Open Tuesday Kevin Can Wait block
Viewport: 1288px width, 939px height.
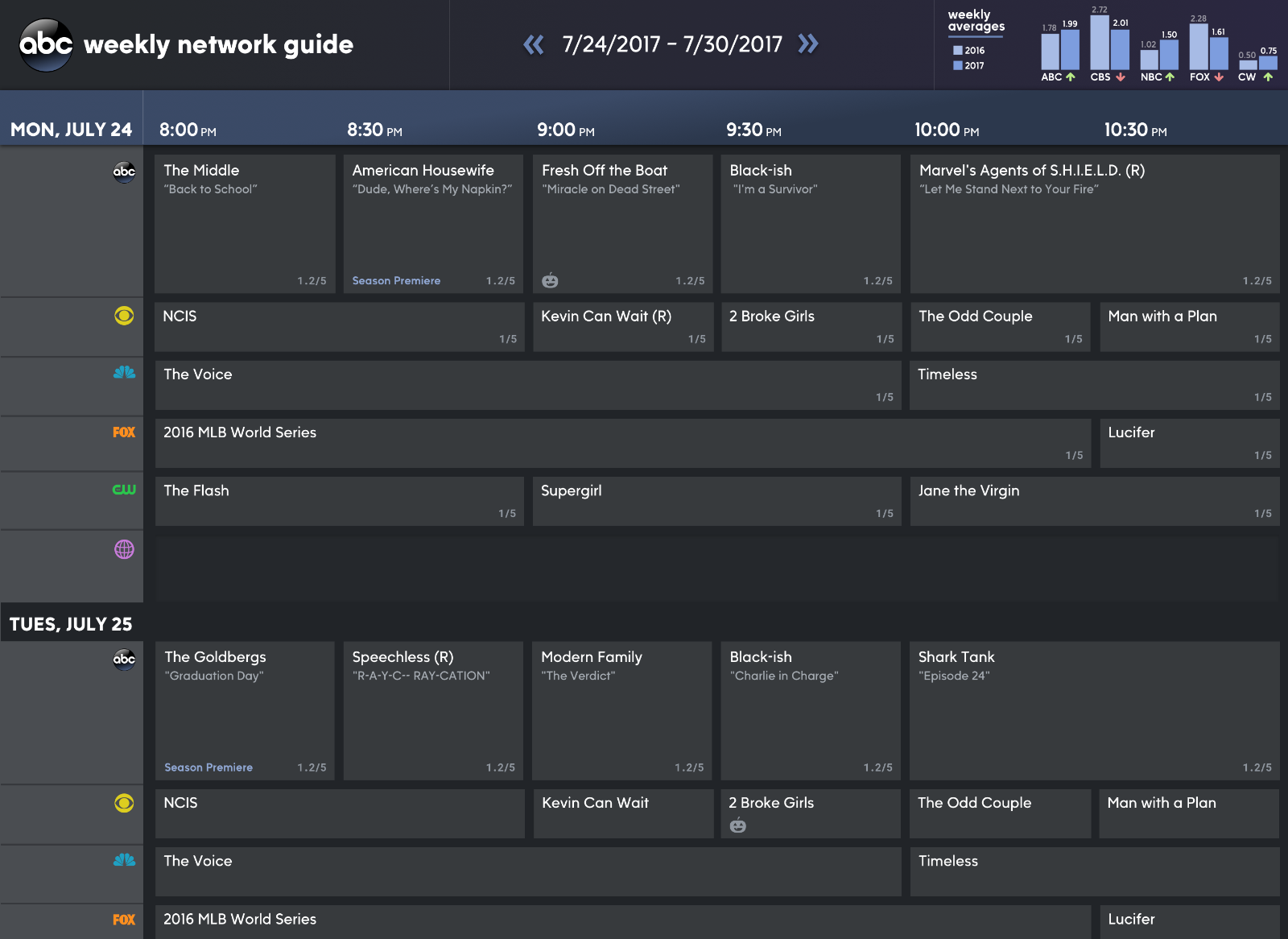coord(623,813)
